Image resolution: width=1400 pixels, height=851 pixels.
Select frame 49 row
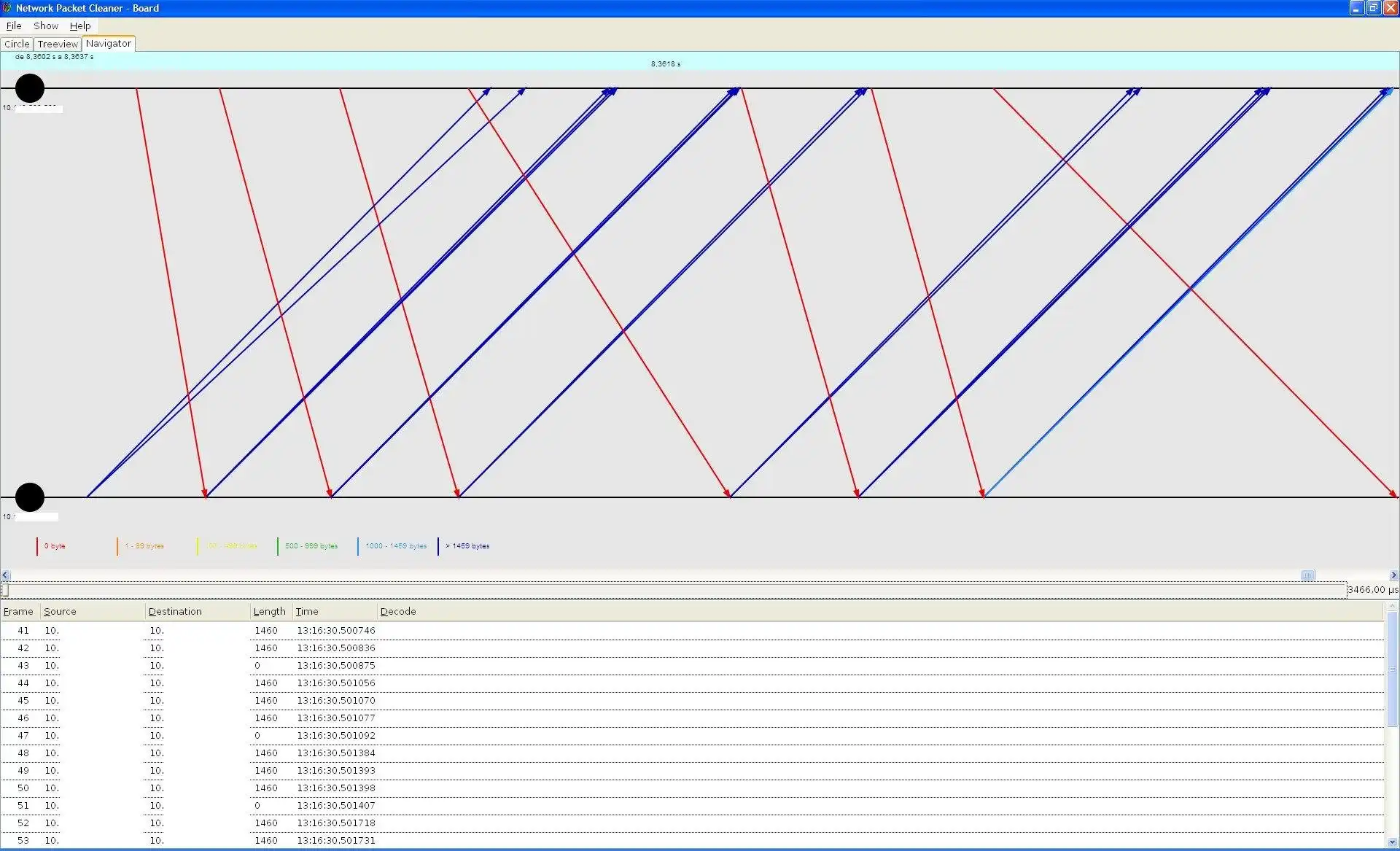[x=692, y=771]
